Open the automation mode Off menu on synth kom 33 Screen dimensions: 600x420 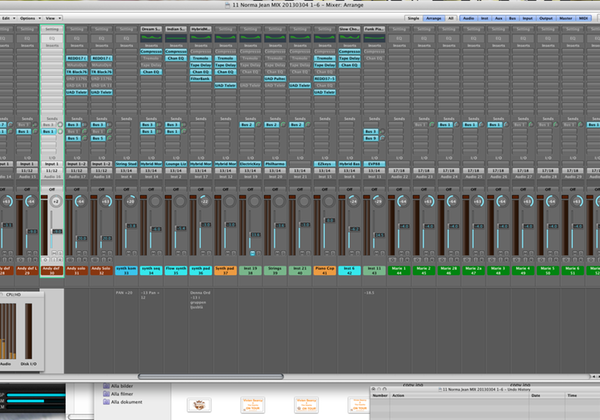[x=126, y=189]
